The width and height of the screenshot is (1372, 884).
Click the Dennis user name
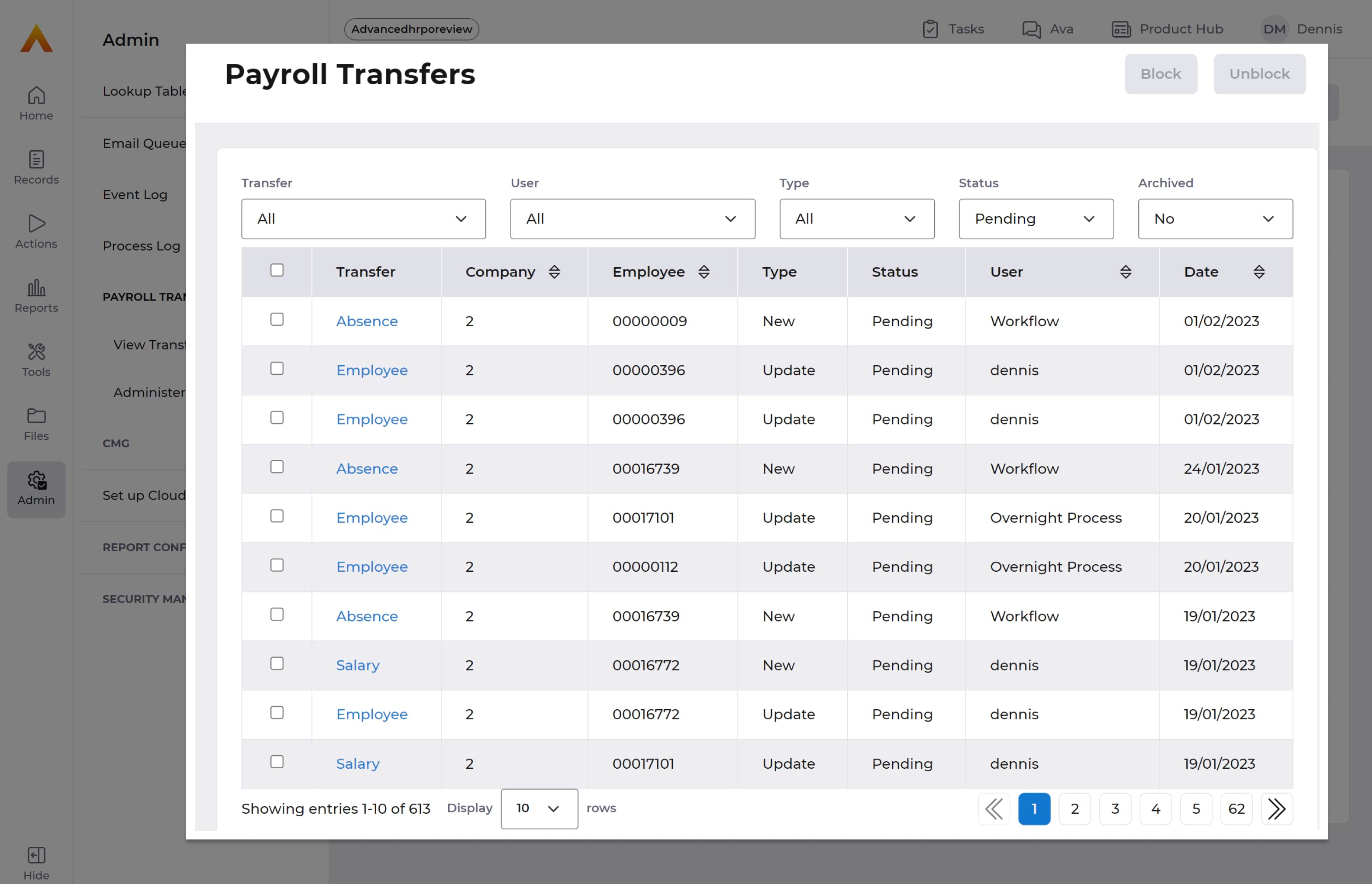click(x=1319, y=29)
